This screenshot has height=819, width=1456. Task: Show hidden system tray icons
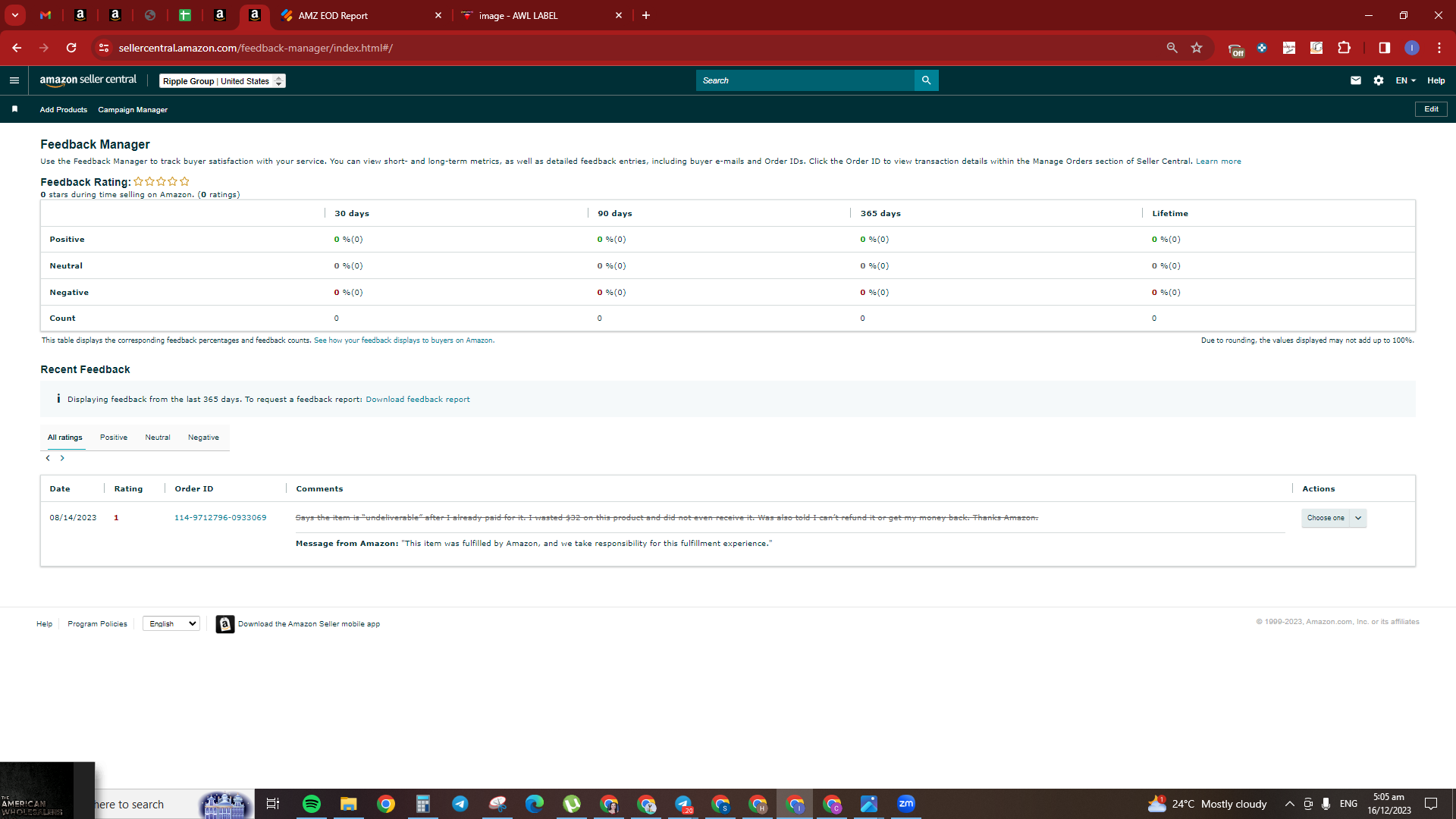[x=1289, y=804]
